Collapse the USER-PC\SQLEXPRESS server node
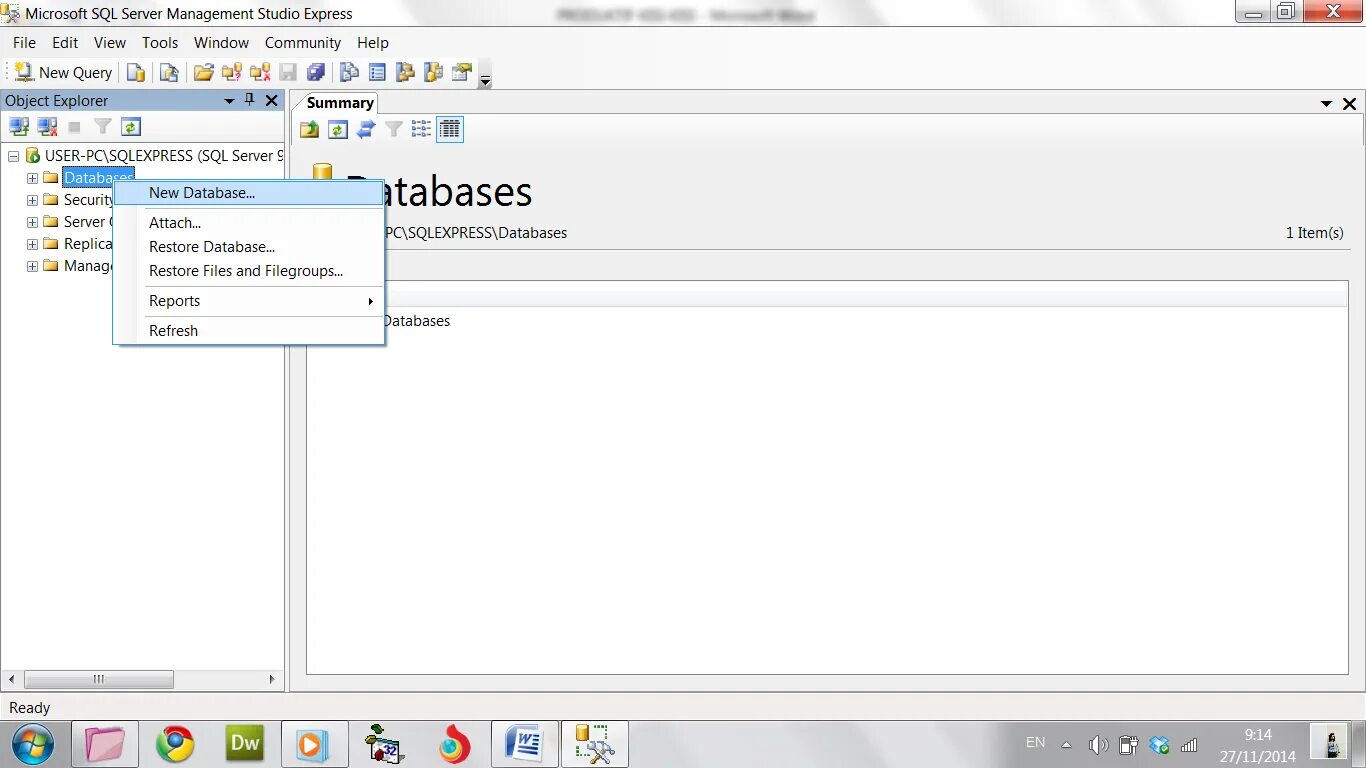This screenshot has width=1366, height=768. coord(13,156)
